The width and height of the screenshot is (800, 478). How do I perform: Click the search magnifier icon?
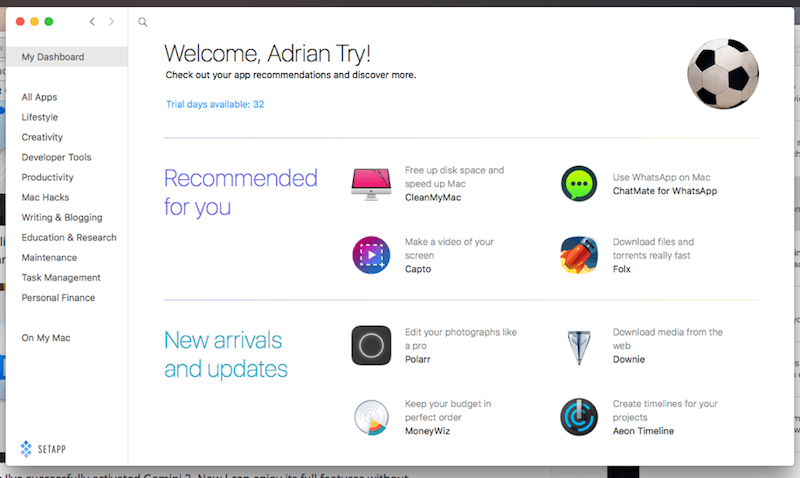tap(143, 22)
